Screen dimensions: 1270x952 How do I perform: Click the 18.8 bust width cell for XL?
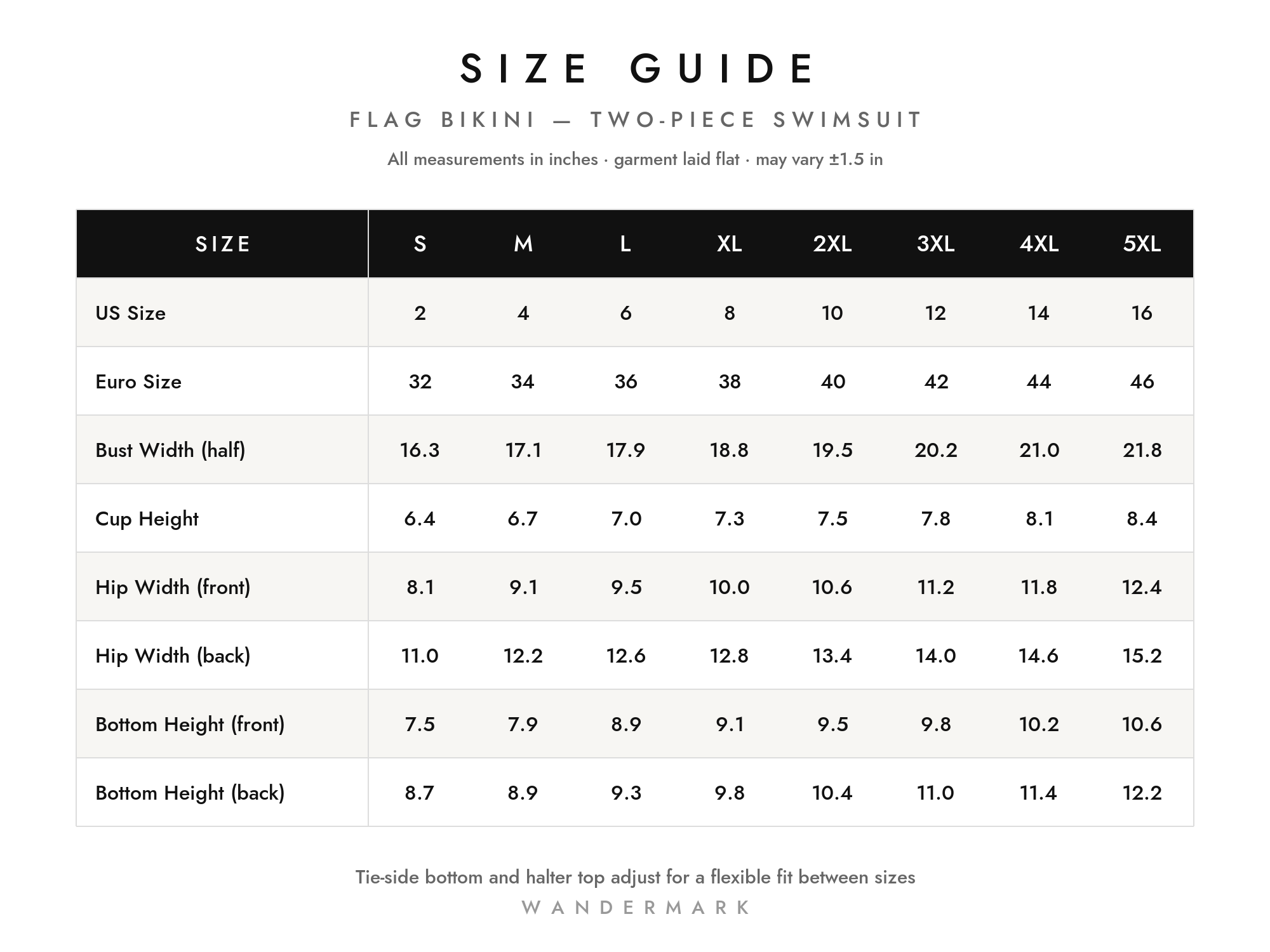729,450
